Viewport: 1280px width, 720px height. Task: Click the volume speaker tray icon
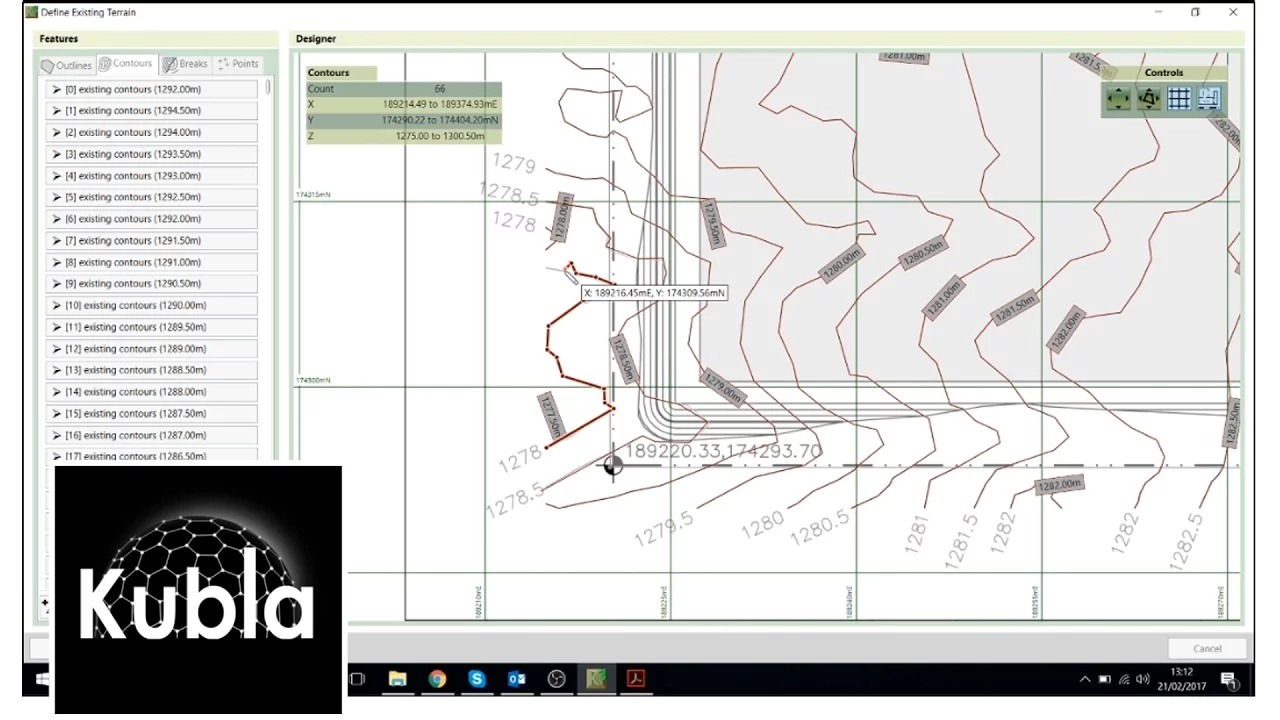point(1143,679)
